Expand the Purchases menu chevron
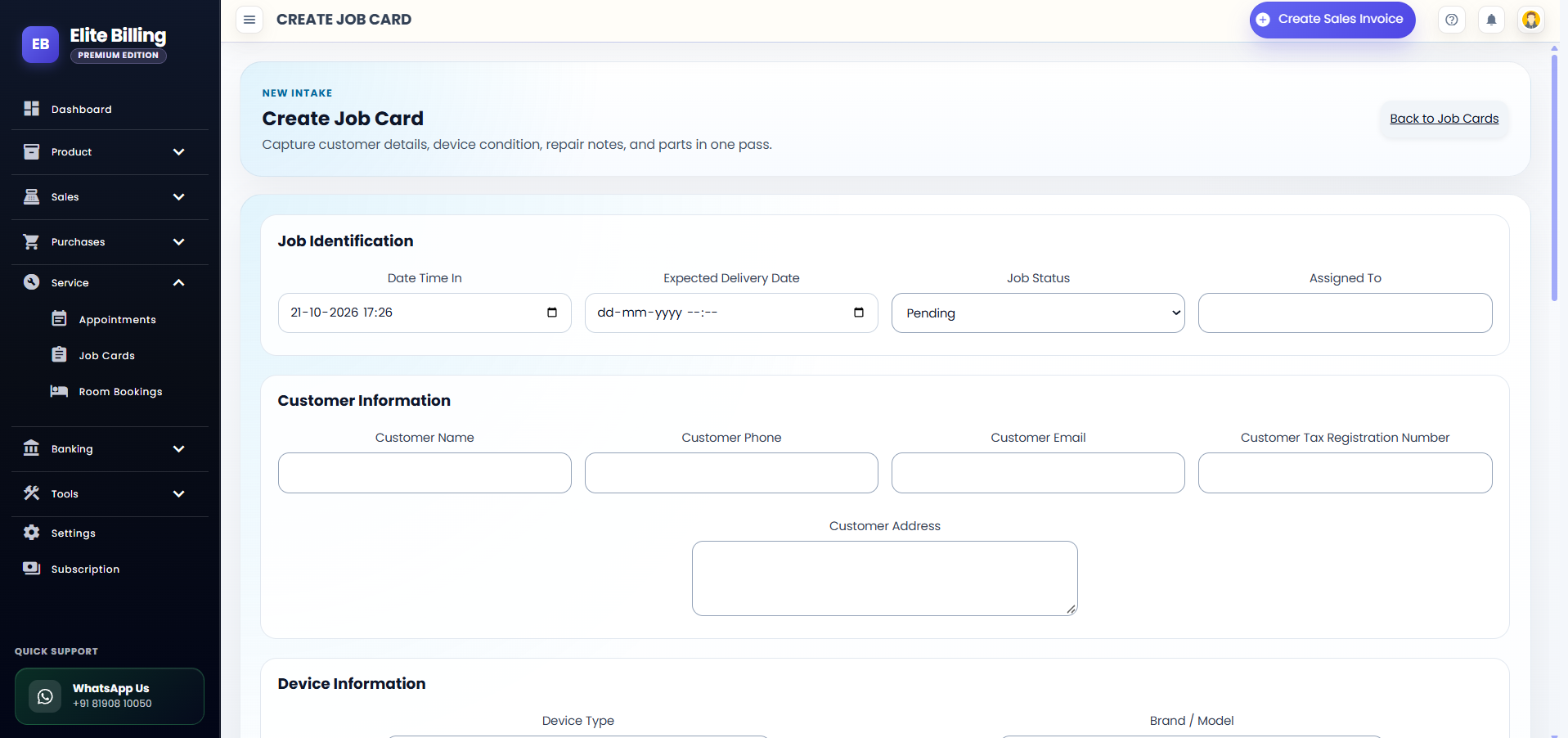Screen dimensions: 1568x738 coord(179,242)
